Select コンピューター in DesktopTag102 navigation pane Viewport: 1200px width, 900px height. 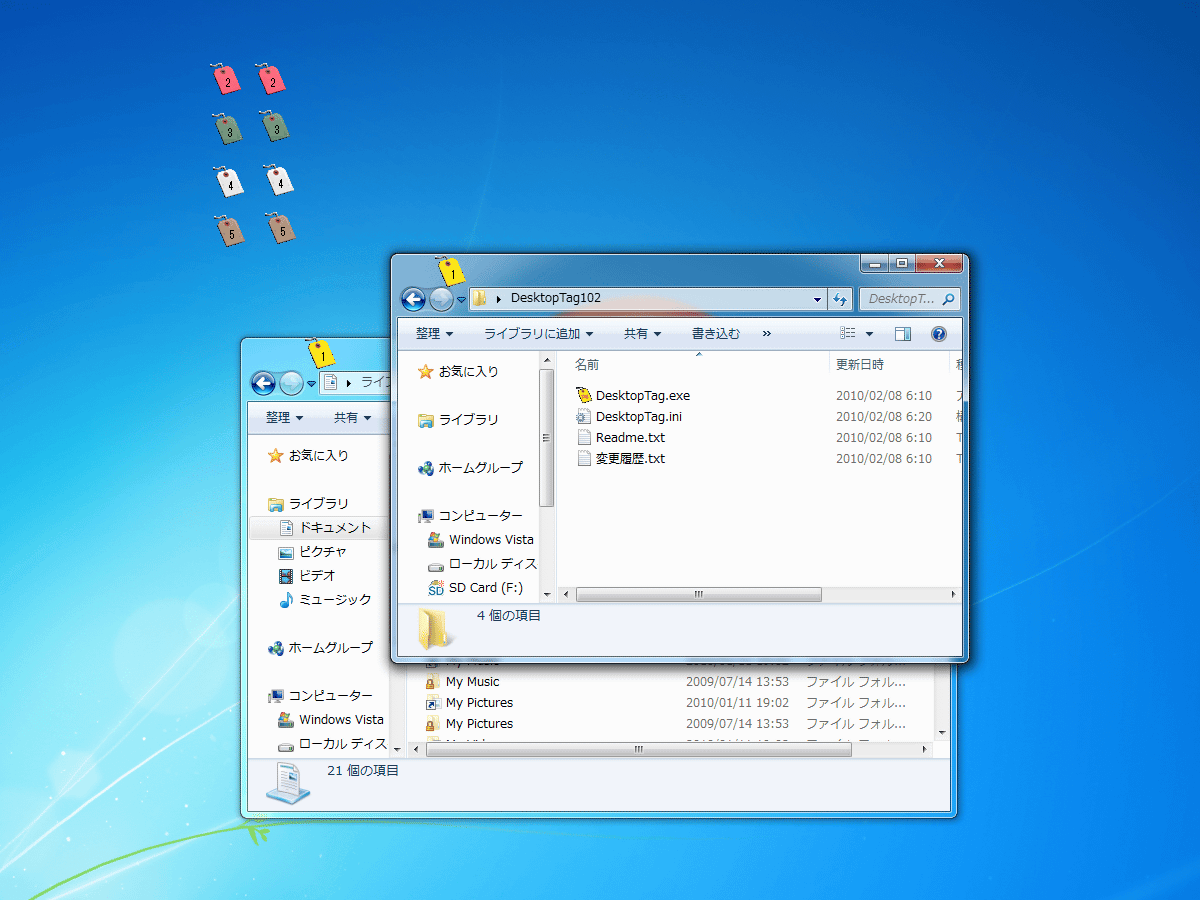click(470, 515)
